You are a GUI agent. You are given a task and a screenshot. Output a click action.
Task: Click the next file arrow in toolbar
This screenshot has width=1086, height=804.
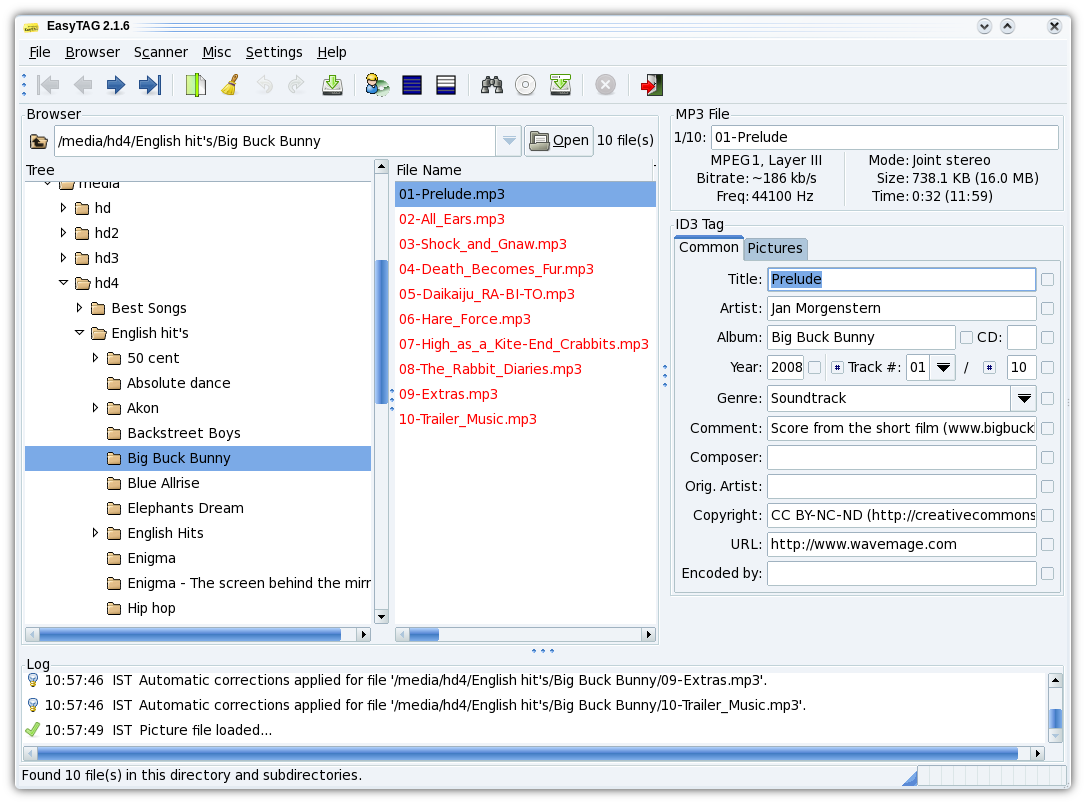click(x=116, y=85)
